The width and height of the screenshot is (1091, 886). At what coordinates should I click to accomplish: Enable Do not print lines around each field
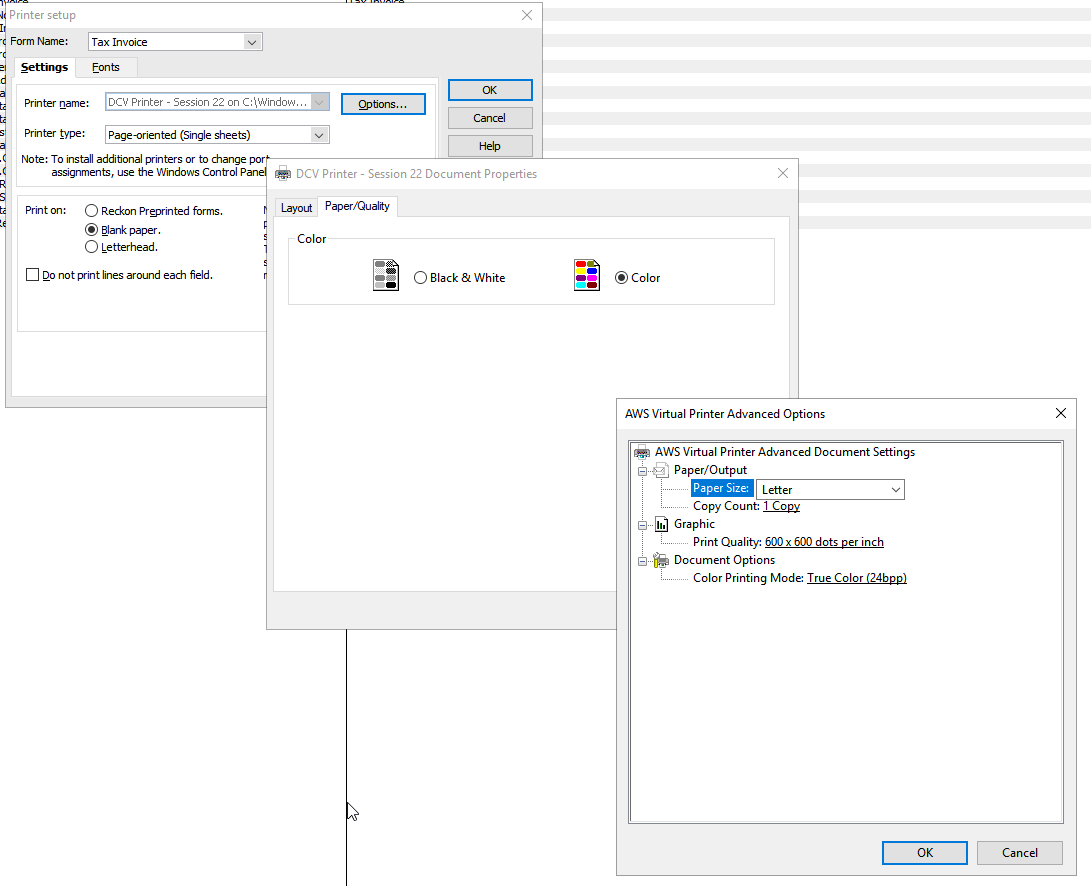[x=32, y=275]
